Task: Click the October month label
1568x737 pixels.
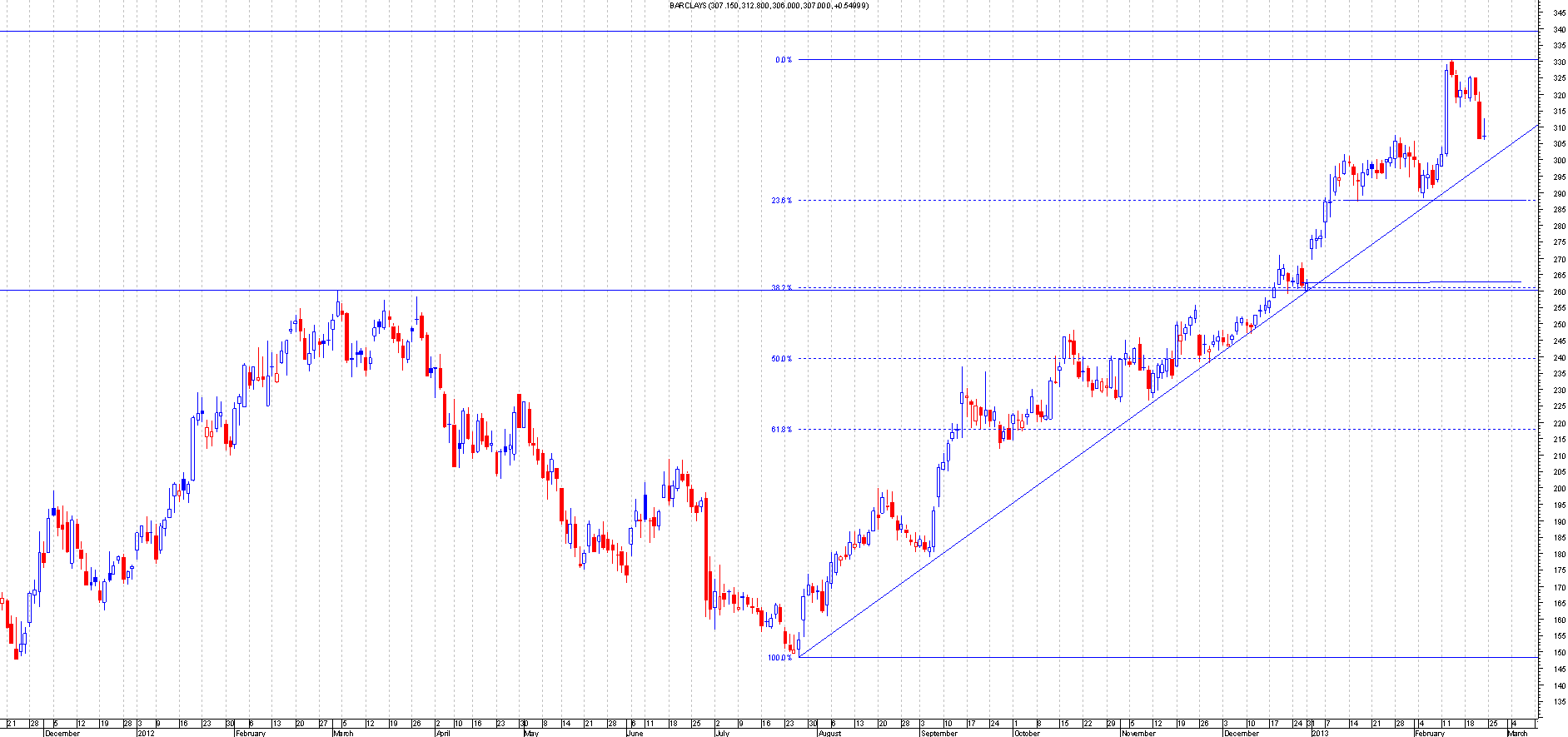Action: coord(1027,734)
